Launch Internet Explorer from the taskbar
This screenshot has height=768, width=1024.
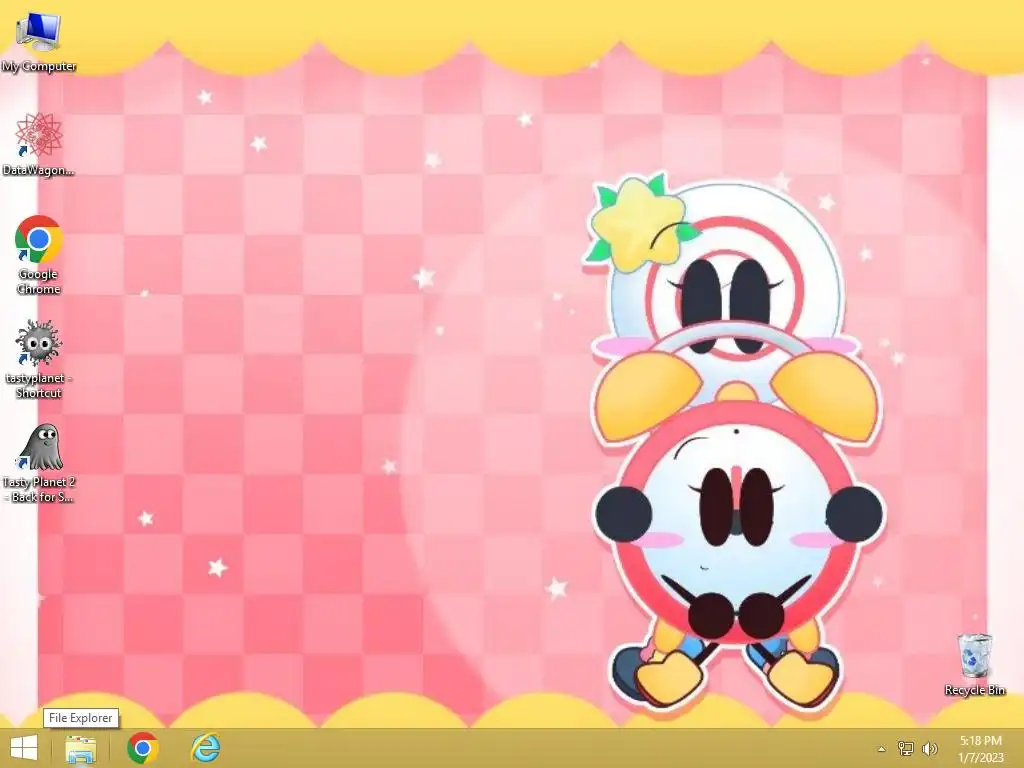205,748
